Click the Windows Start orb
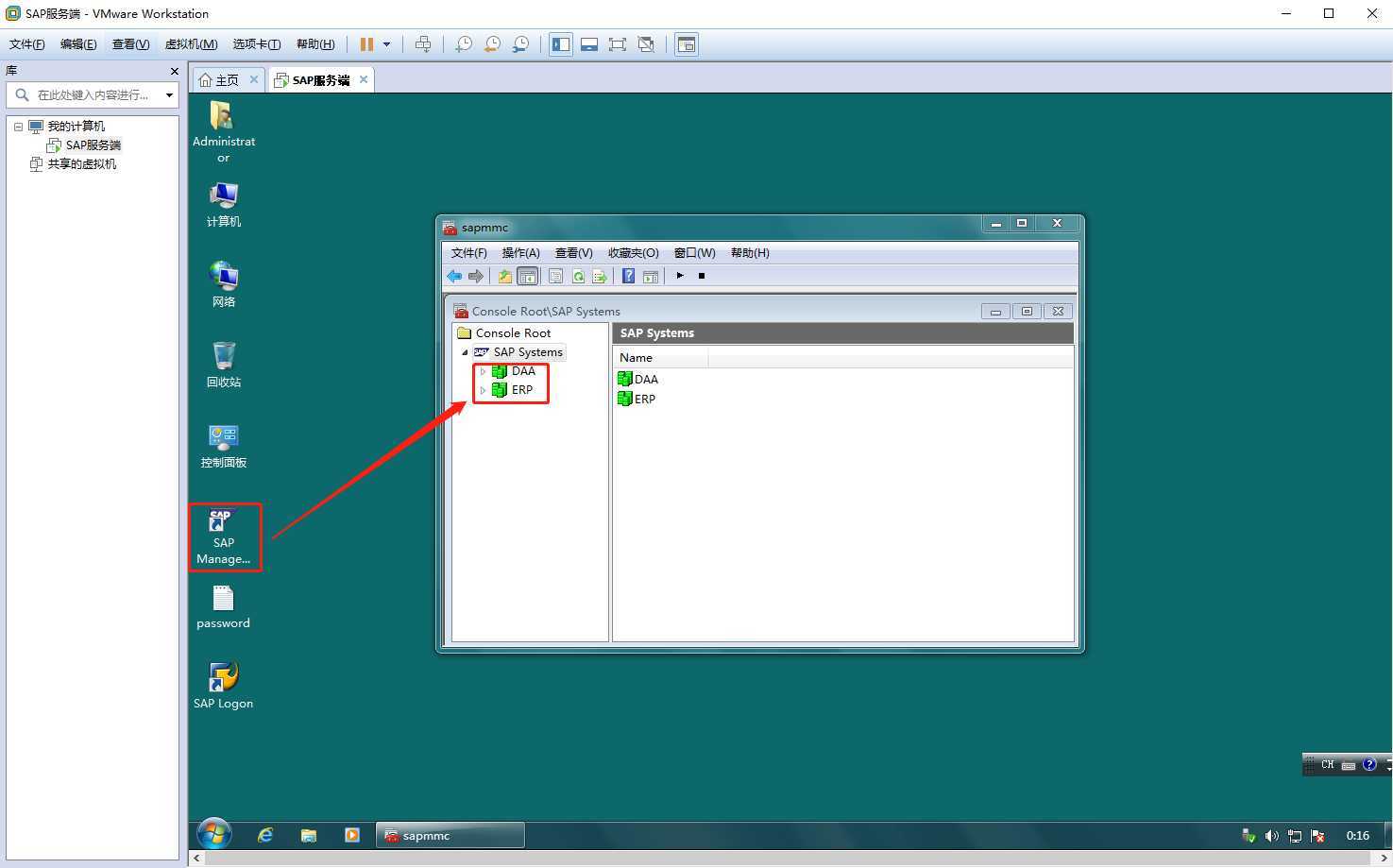1393x868 pixels. tap(214, 835)
